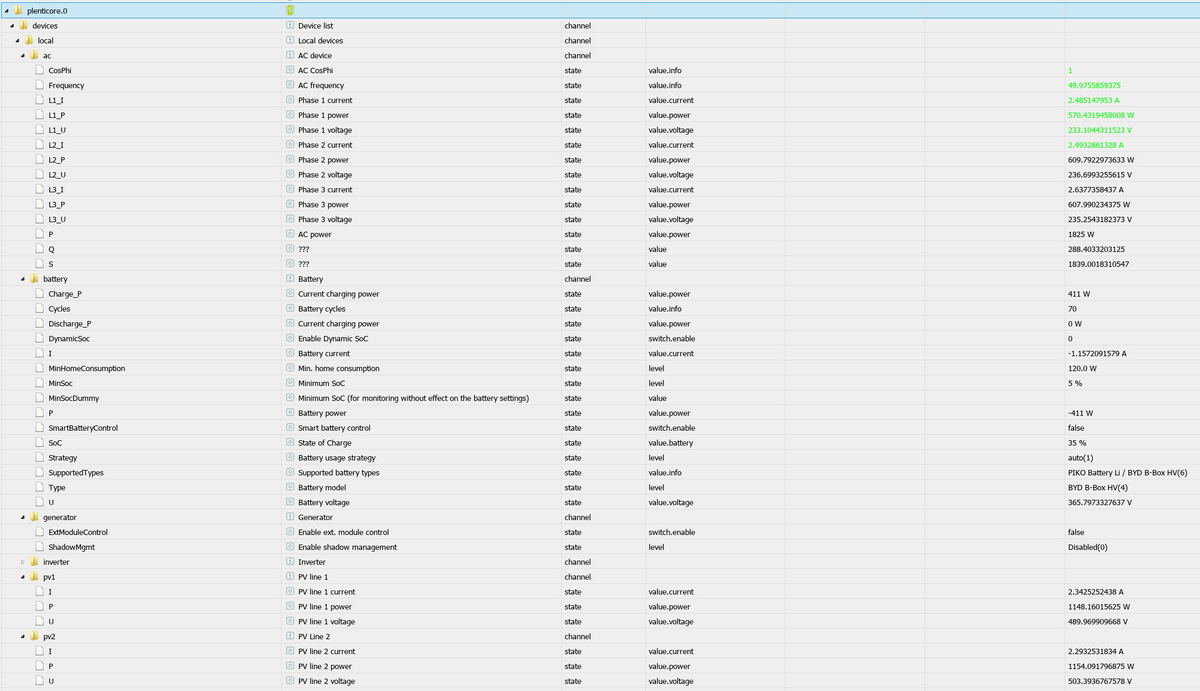The height and width of the screenshot is (691, 1200).
Task: Collapse the pv2 channel node
Action: pyautogui.click(x=22, y=636)
